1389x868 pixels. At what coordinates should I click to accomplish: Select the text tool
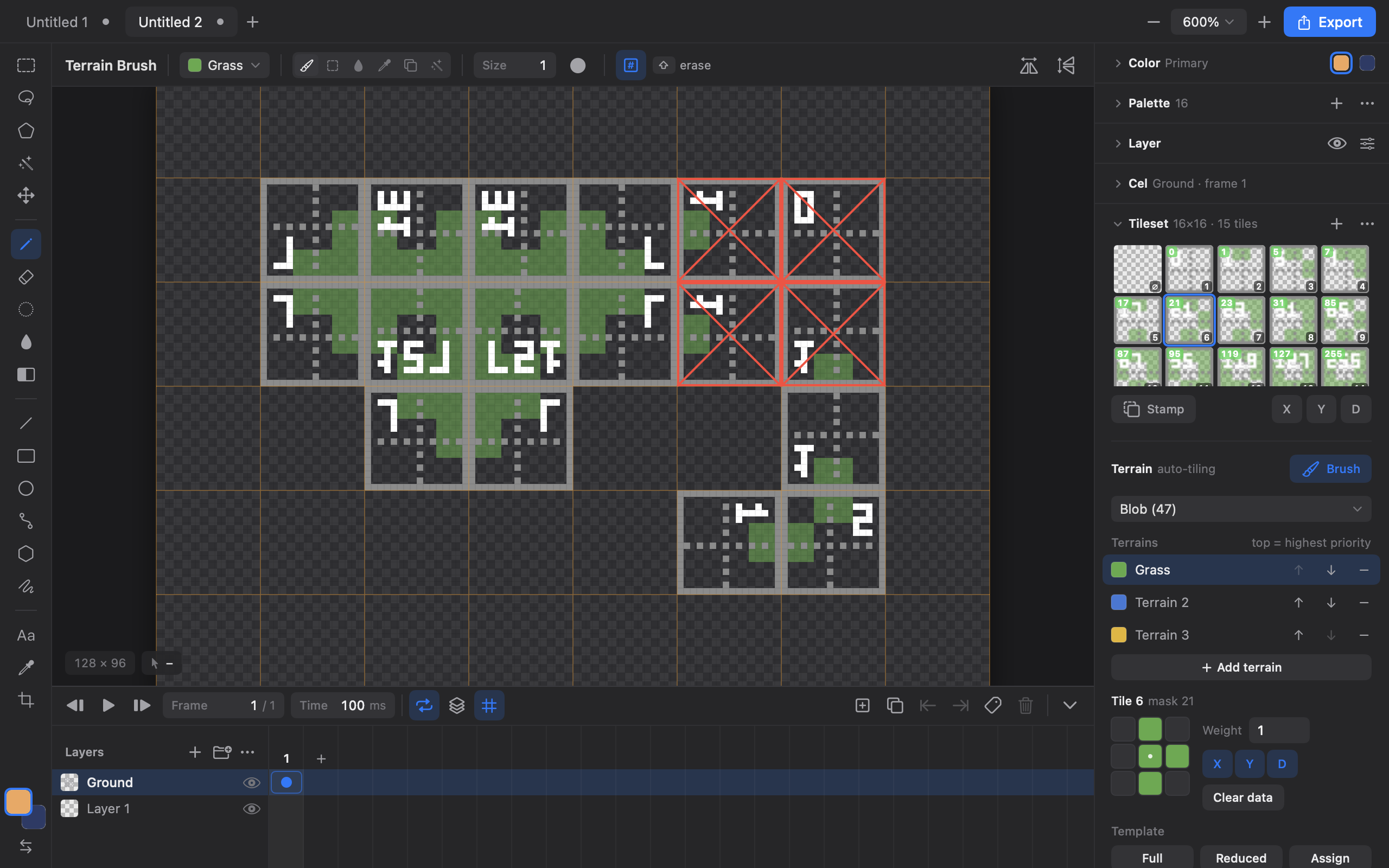pos(26,635)
